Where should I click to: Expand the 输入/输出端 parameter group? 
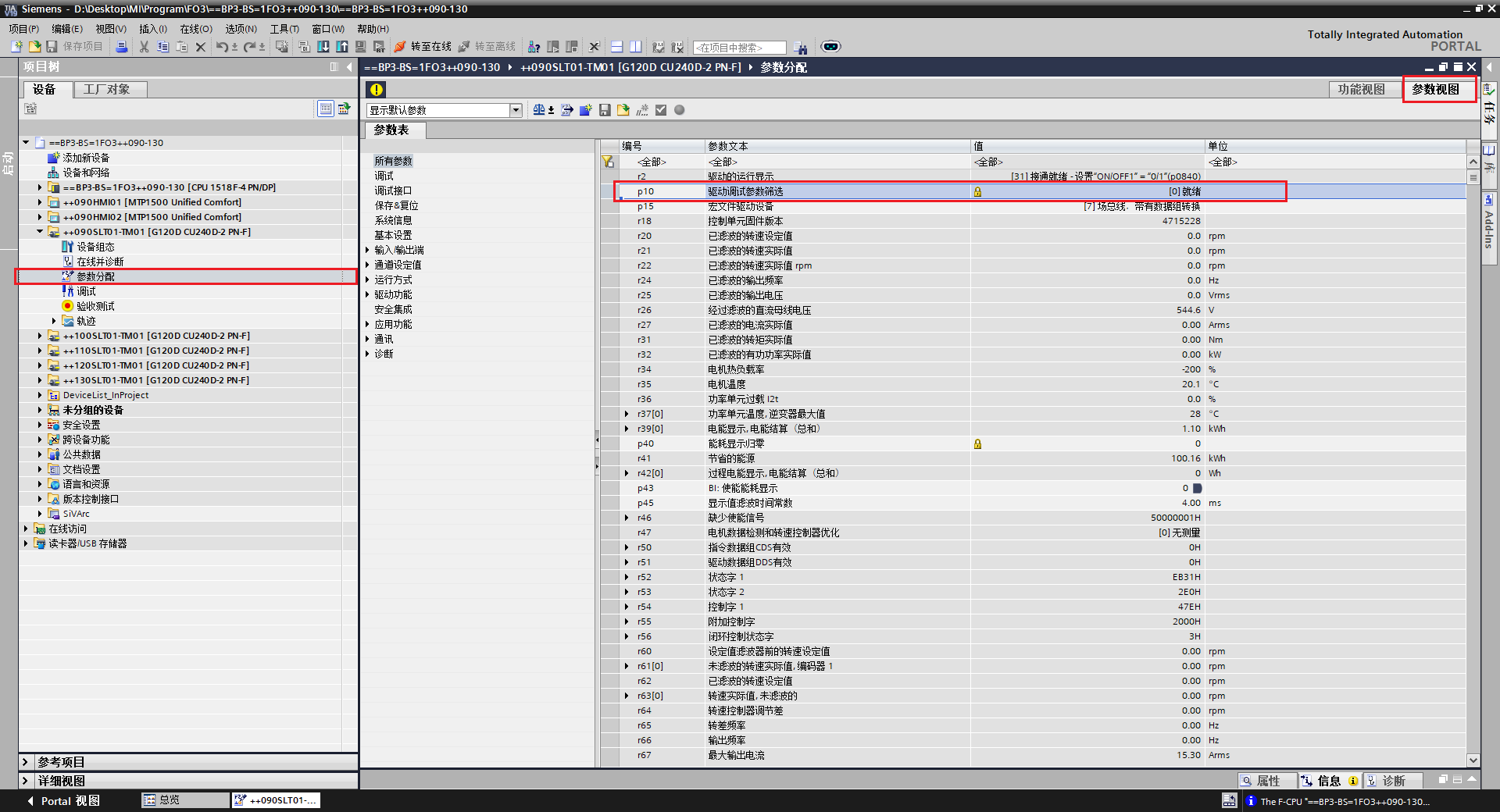click(x=367, y=250)
